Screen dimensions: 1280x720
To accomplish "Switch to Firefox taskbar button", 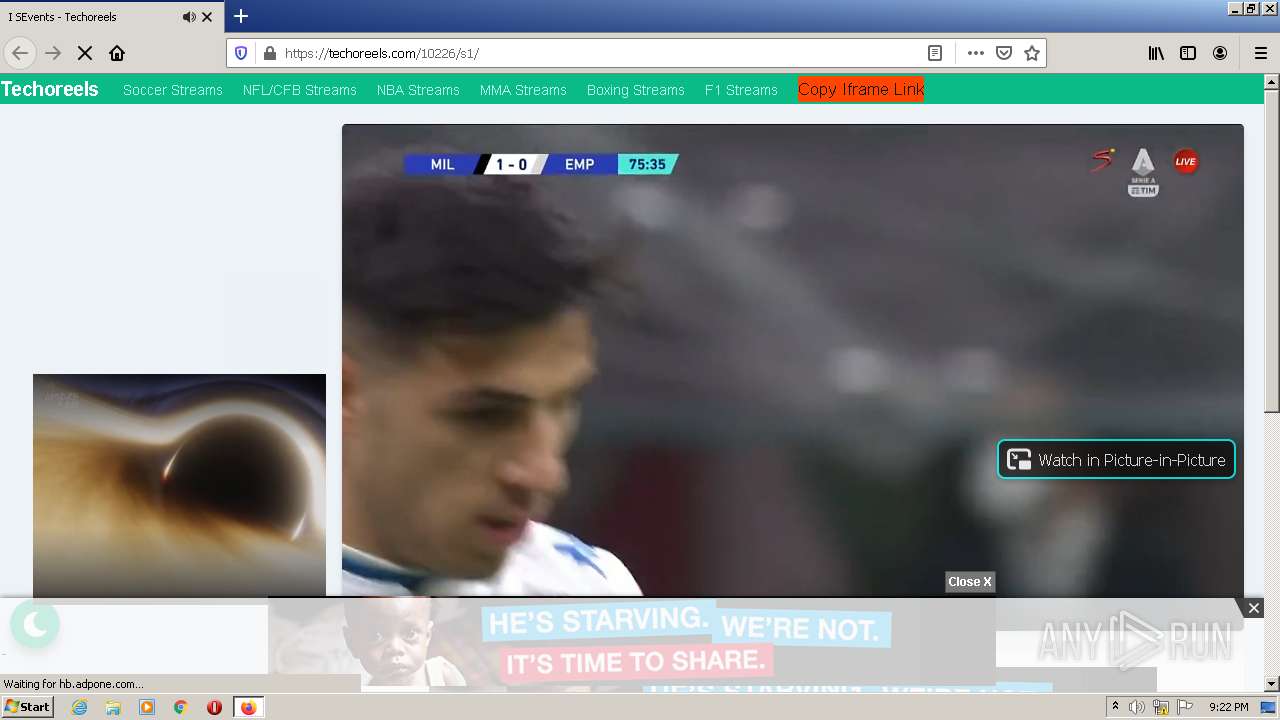I will click(248, 707).
